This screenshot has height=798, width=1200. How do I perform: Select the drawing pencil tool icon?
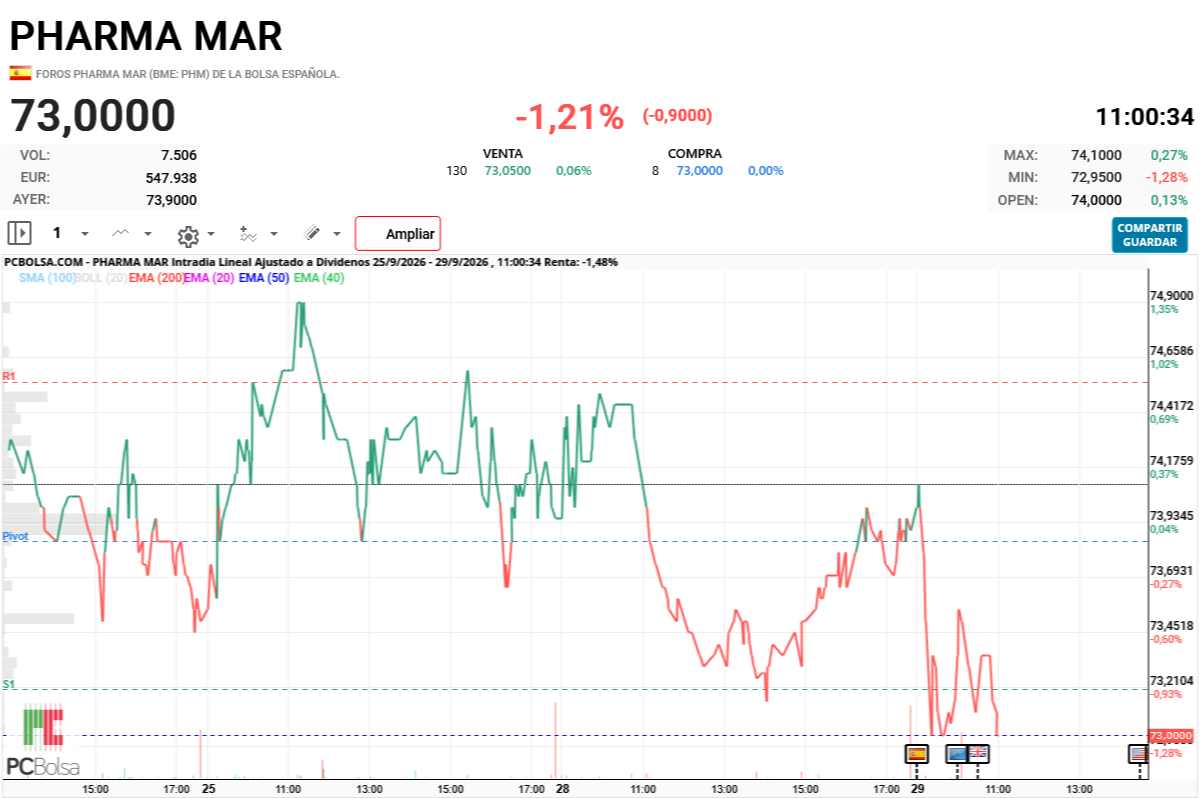tap(312, 233)
